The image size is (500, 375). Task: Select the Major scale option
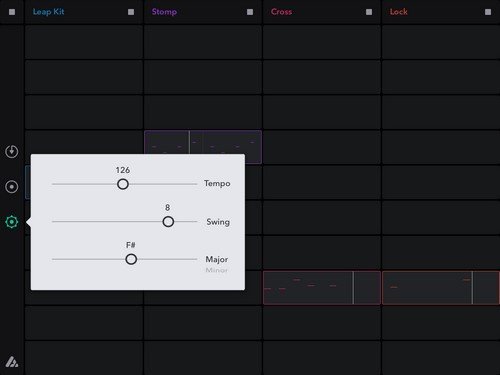tap(217, 259)
